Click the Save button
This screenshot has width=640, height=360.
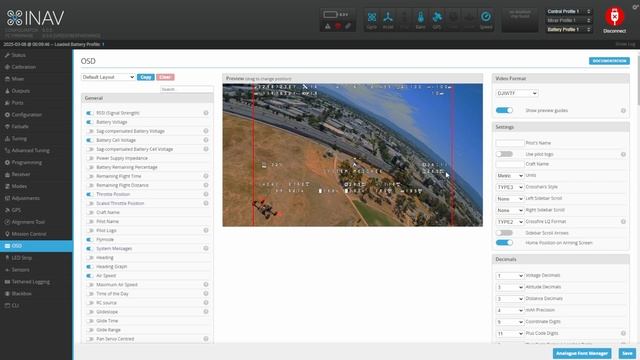(627, 353)
